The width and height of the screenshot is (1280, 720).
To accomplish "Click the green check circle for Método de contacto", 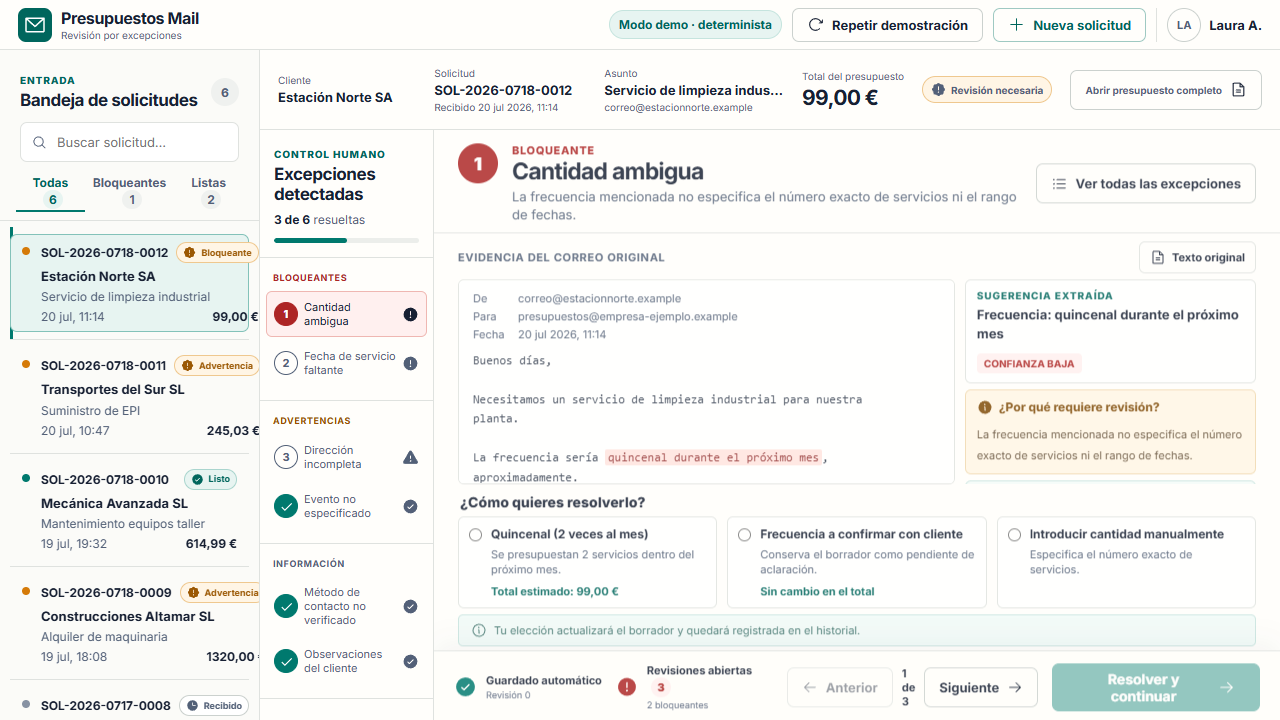I will pos(286,606).
